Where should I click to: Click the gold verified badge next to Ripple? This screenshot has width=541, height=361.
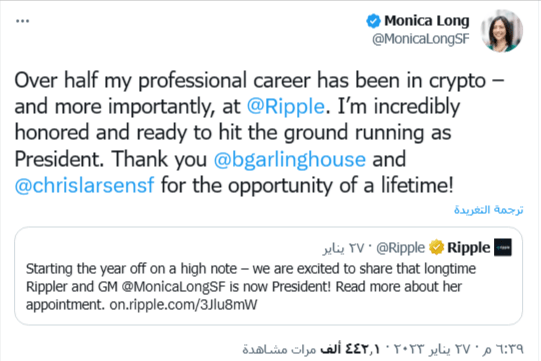[436, 247]
